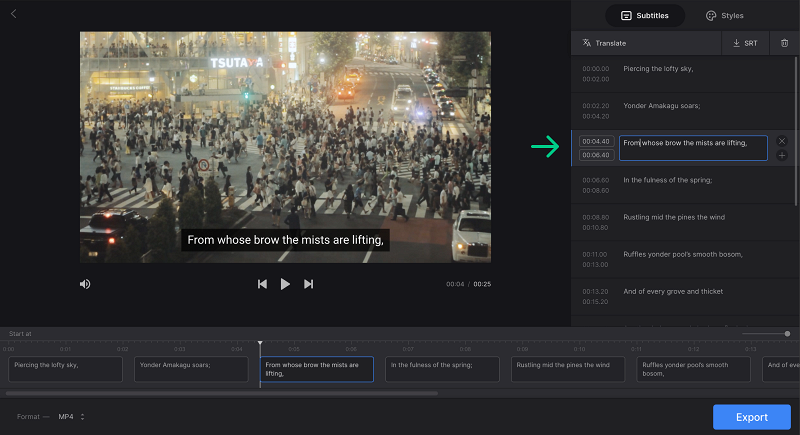Skip to next subtitle
Screen dimensions: 800x435
pos(308,284)
